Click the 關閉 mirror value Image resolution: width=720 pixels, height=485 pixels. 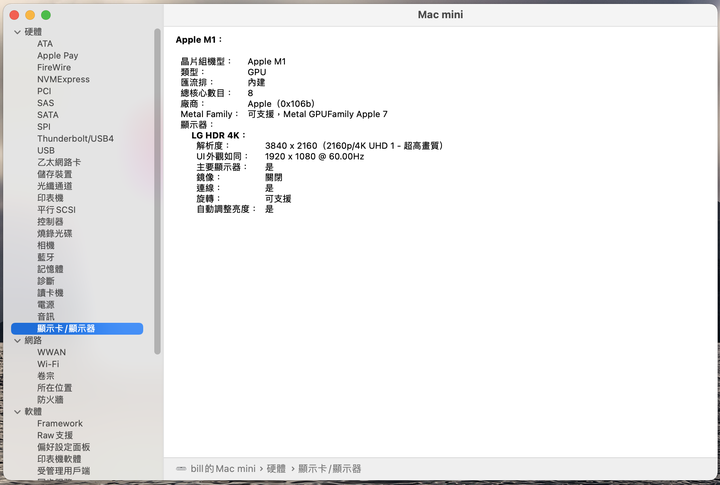(274, 178)
